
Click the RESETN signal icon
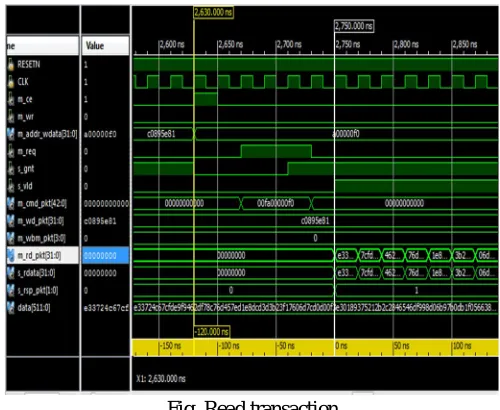pyautogui.click(x=11, y=64)
